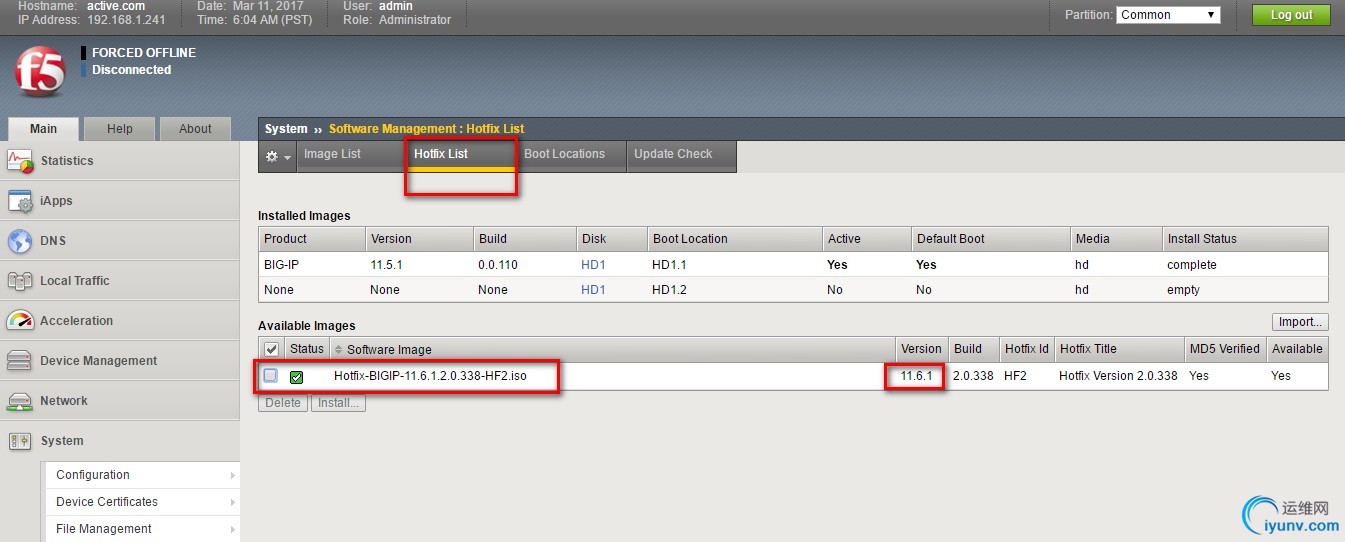1345x542 pixels.
Task: Click the Disconnected status text
Action: coord(132,70)
